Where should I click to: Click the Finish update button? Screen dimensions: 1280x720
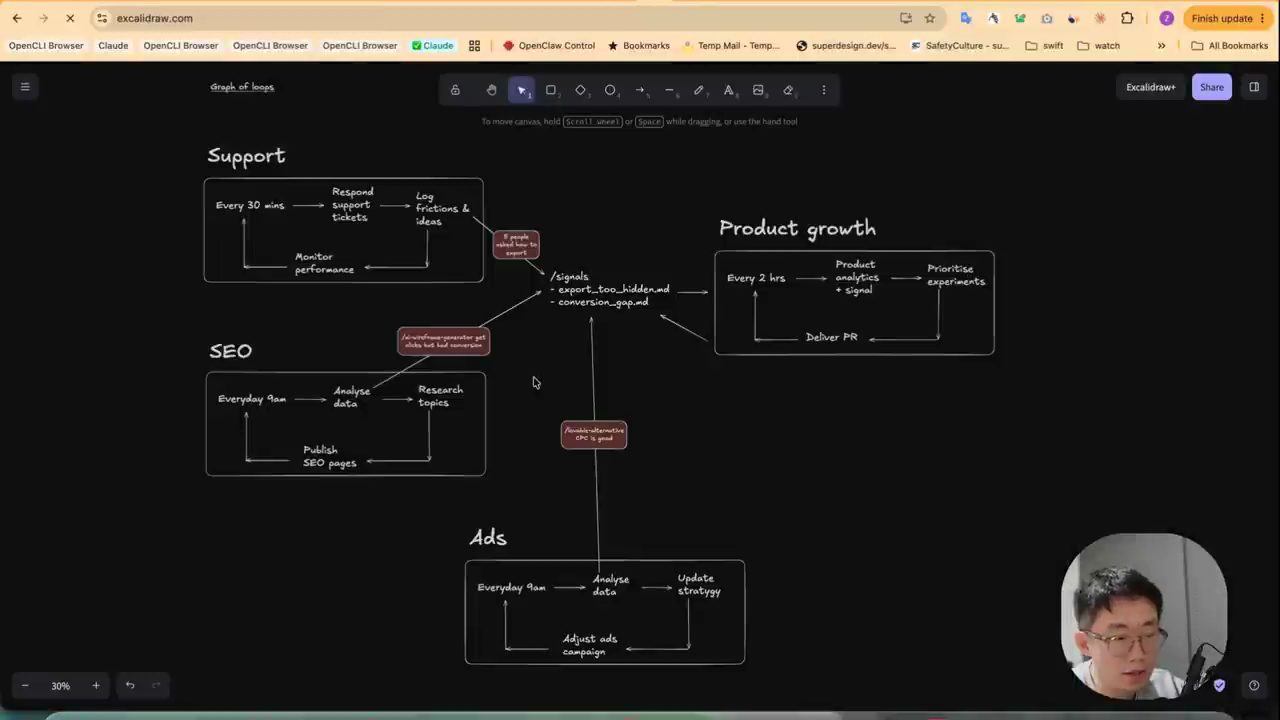pos(1227,18)
